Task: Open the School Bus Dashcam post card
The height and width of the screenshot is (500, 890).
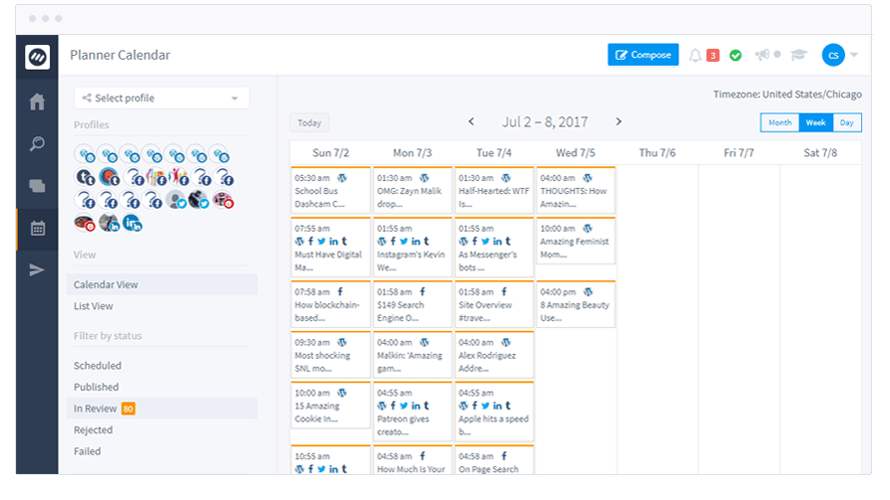Action: click(x=330, y=190)
